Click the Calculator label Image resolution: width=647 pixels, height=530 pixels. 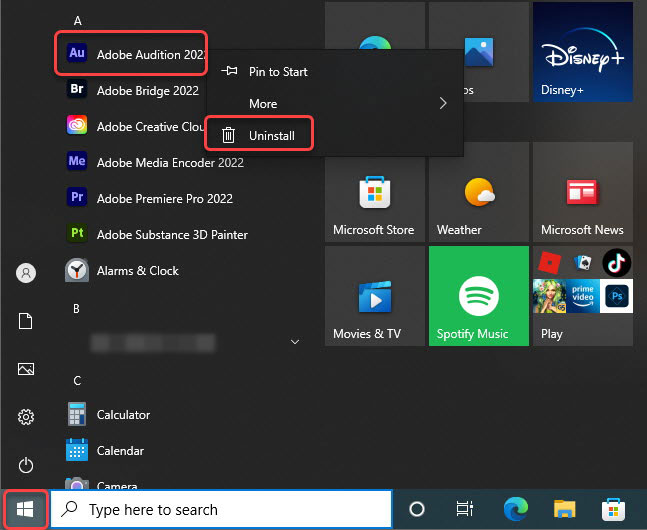point(123,414)
